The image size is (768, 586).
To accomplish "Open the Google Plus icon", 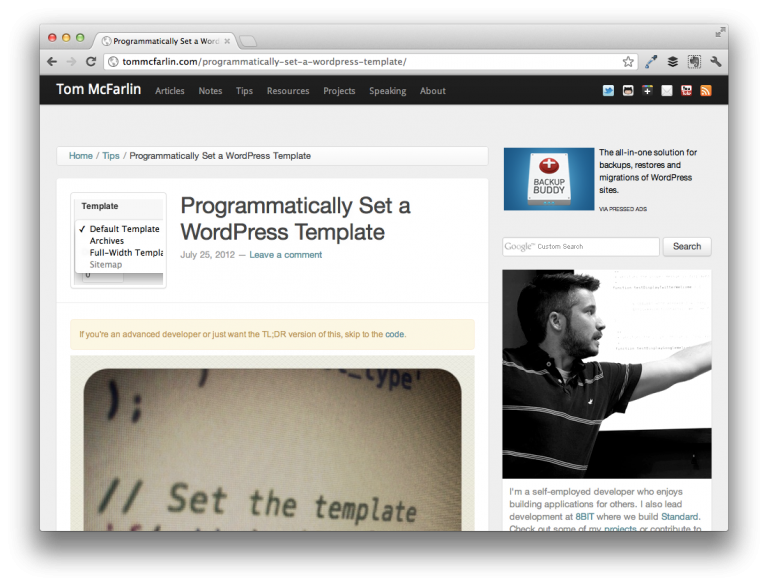I will (x=648, y=91).
